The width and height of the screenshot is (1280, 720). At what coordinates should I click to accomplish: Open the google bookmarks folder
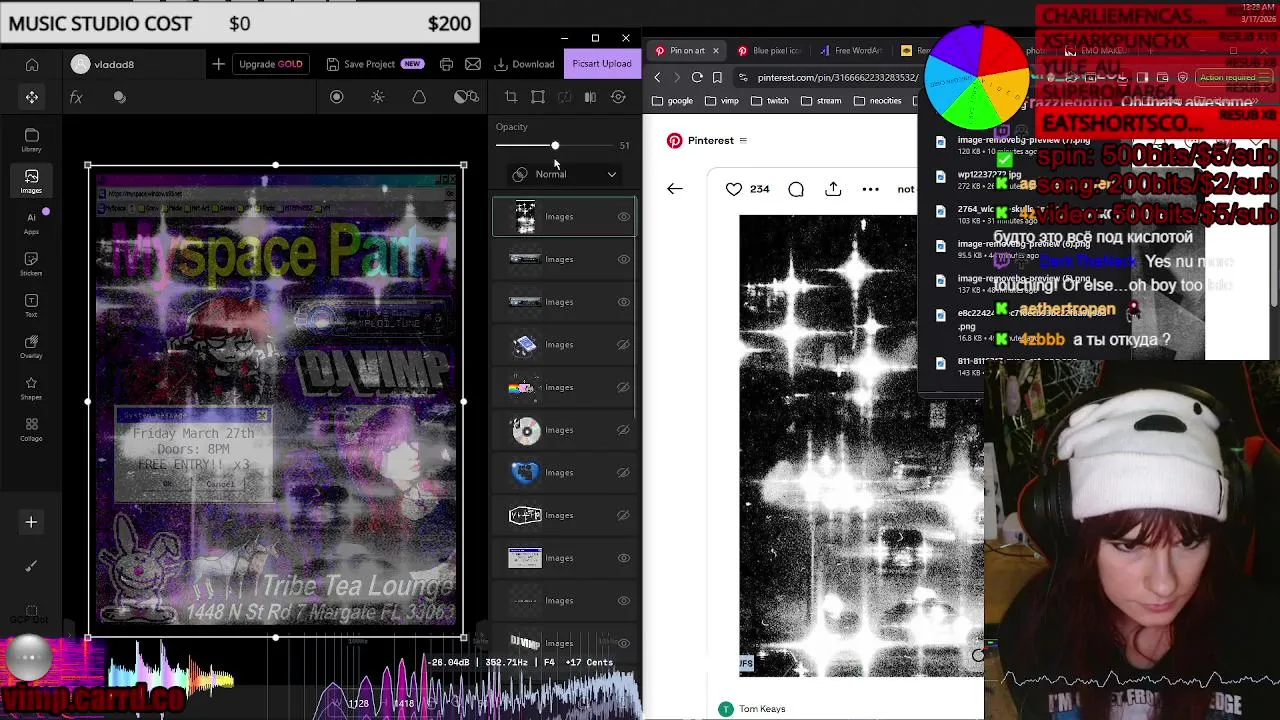click(672, 101)
